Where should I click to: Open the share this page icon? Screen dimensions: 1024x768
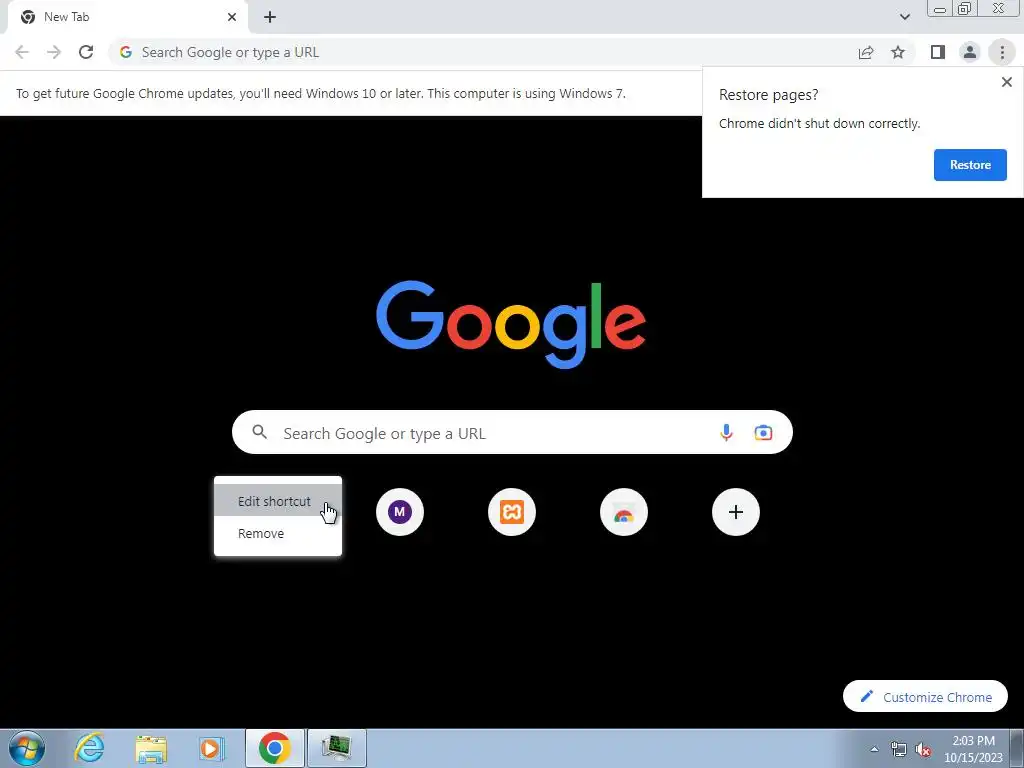click(x=866, y=52)
